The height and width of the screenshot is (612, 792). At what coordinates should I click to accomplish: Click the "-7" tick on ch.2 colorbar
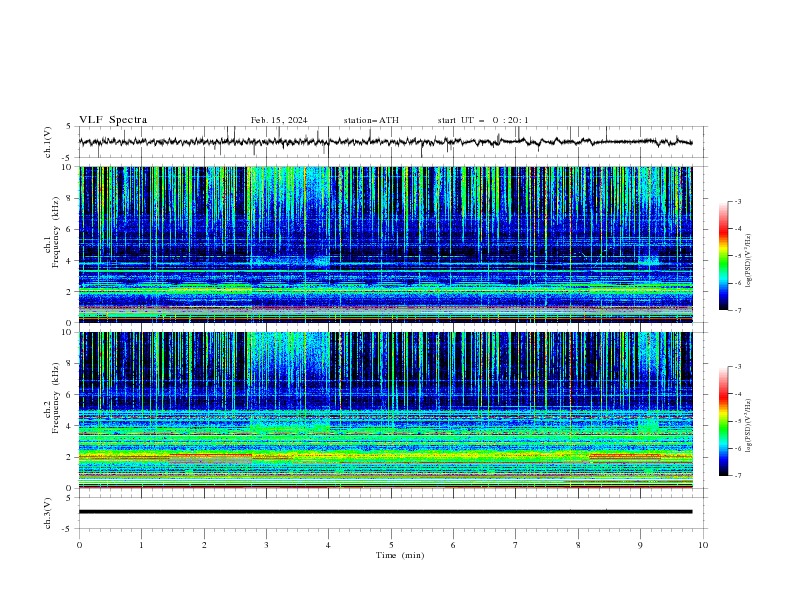[x=737, y=475]
